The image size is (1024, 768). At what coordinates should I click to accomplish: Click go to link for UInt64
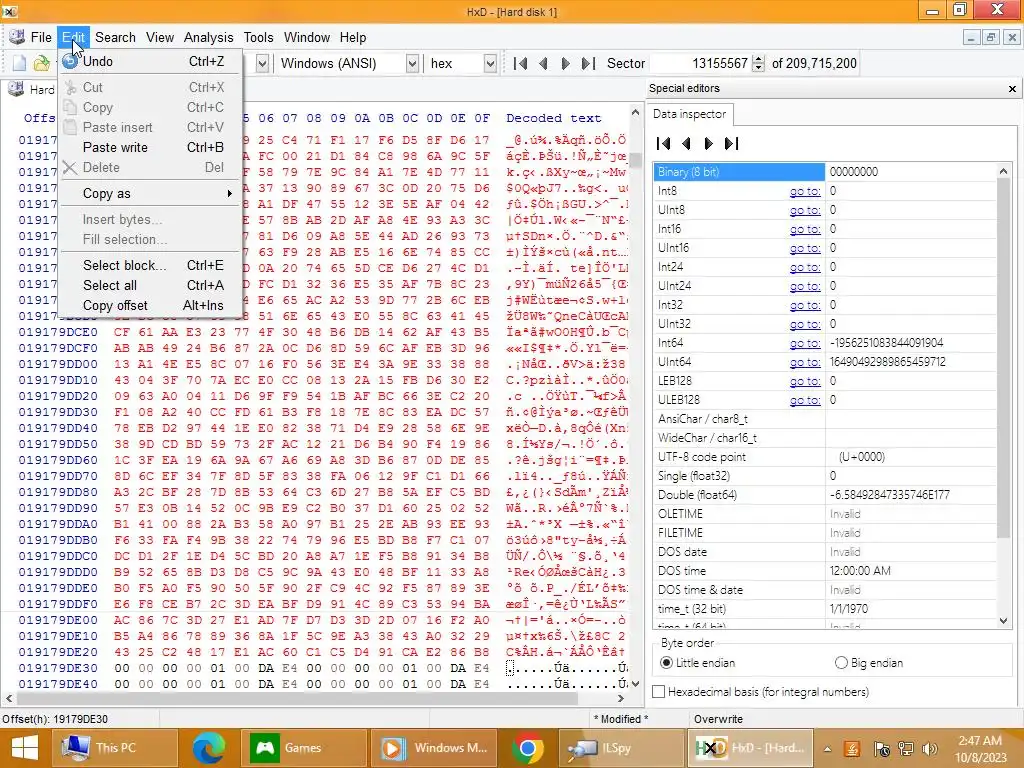pos(805,362)
